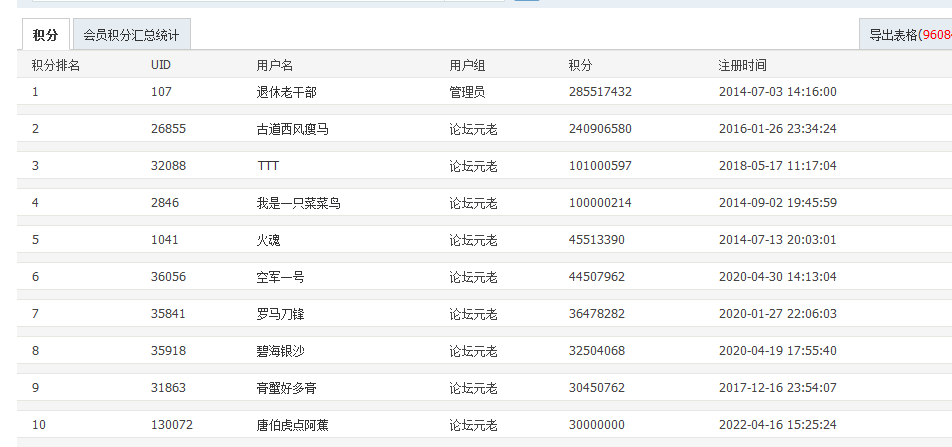
Task: Click registration time 2017-12-16 23:54:07
Action: (778, 388)
